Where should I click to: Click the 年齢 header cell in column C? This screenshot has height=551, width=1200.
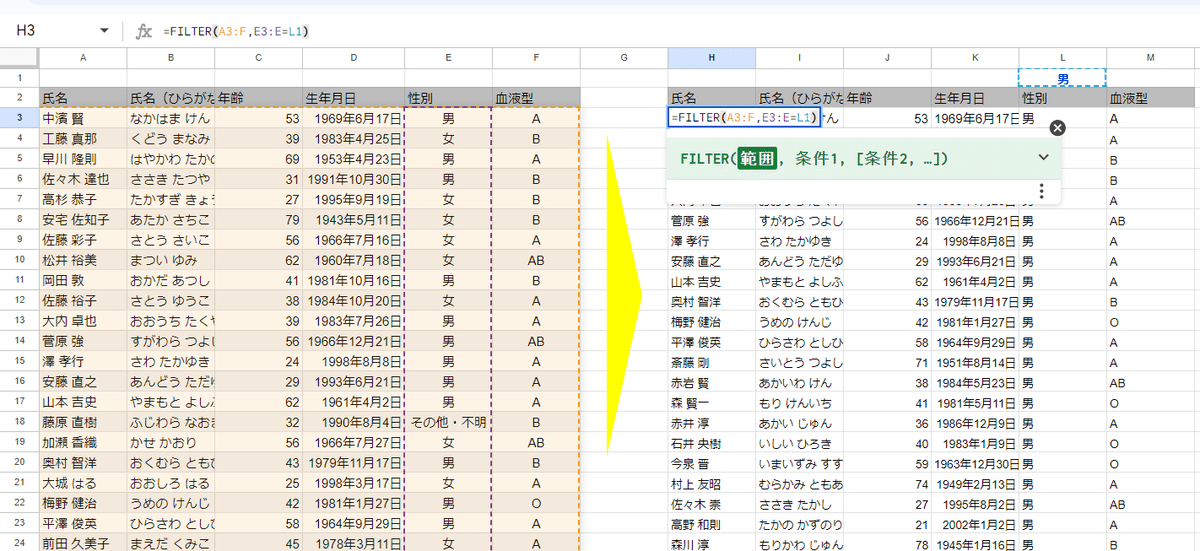[x=259, y=98]
